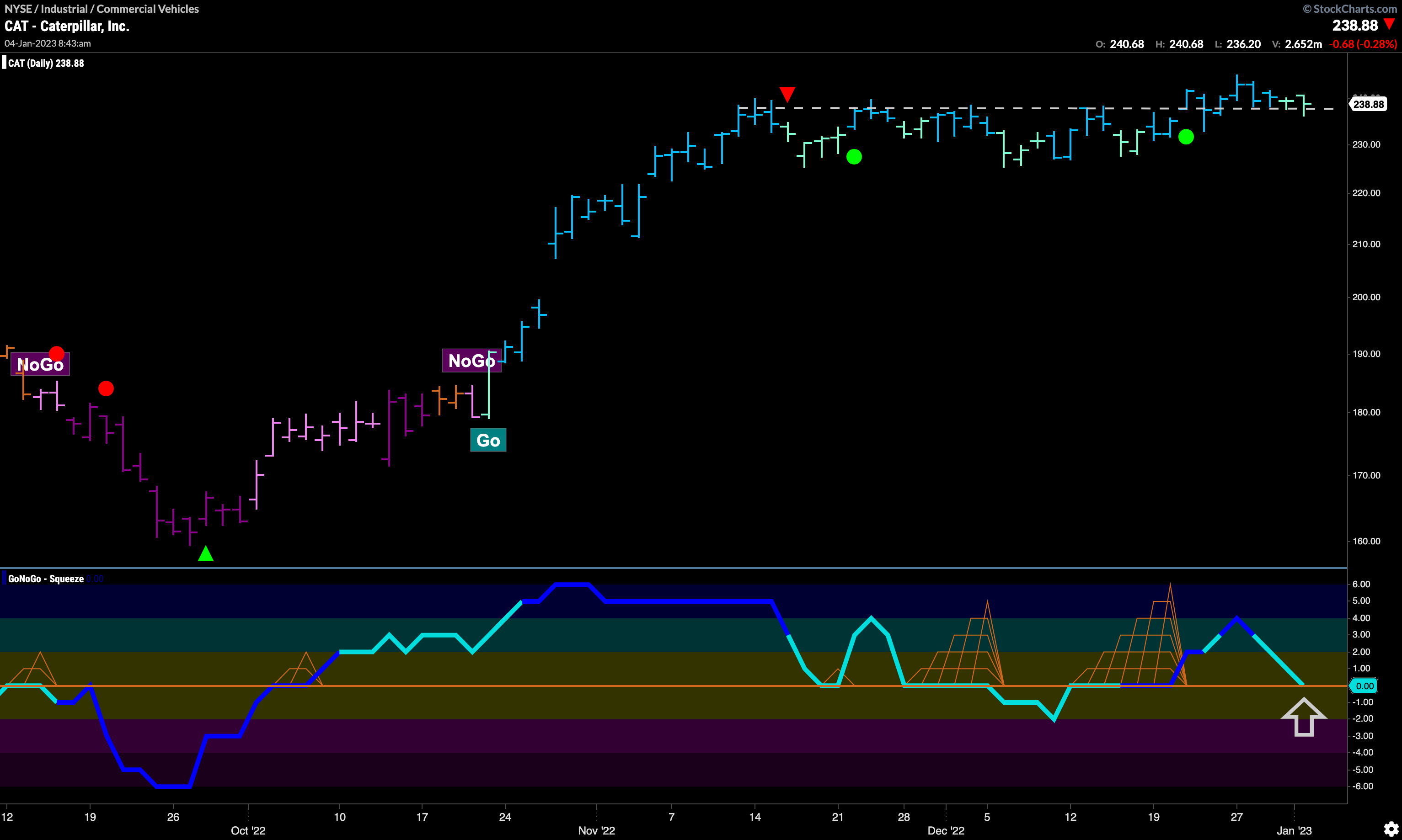Click the high value 240.68 after H:
Screen dimensions: 1402x840
coord(1186,44)
